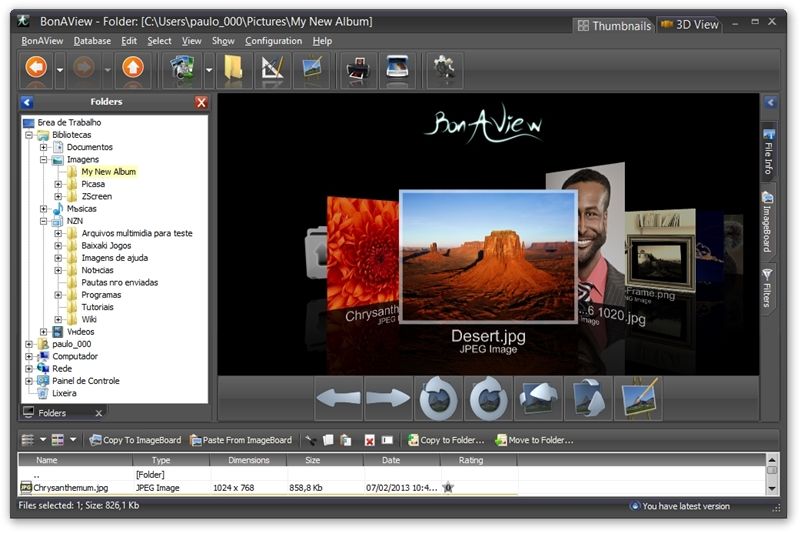Viewport: 800px width, 533px height.
Task: Open the BonAView menu
Action: point(42,41)
